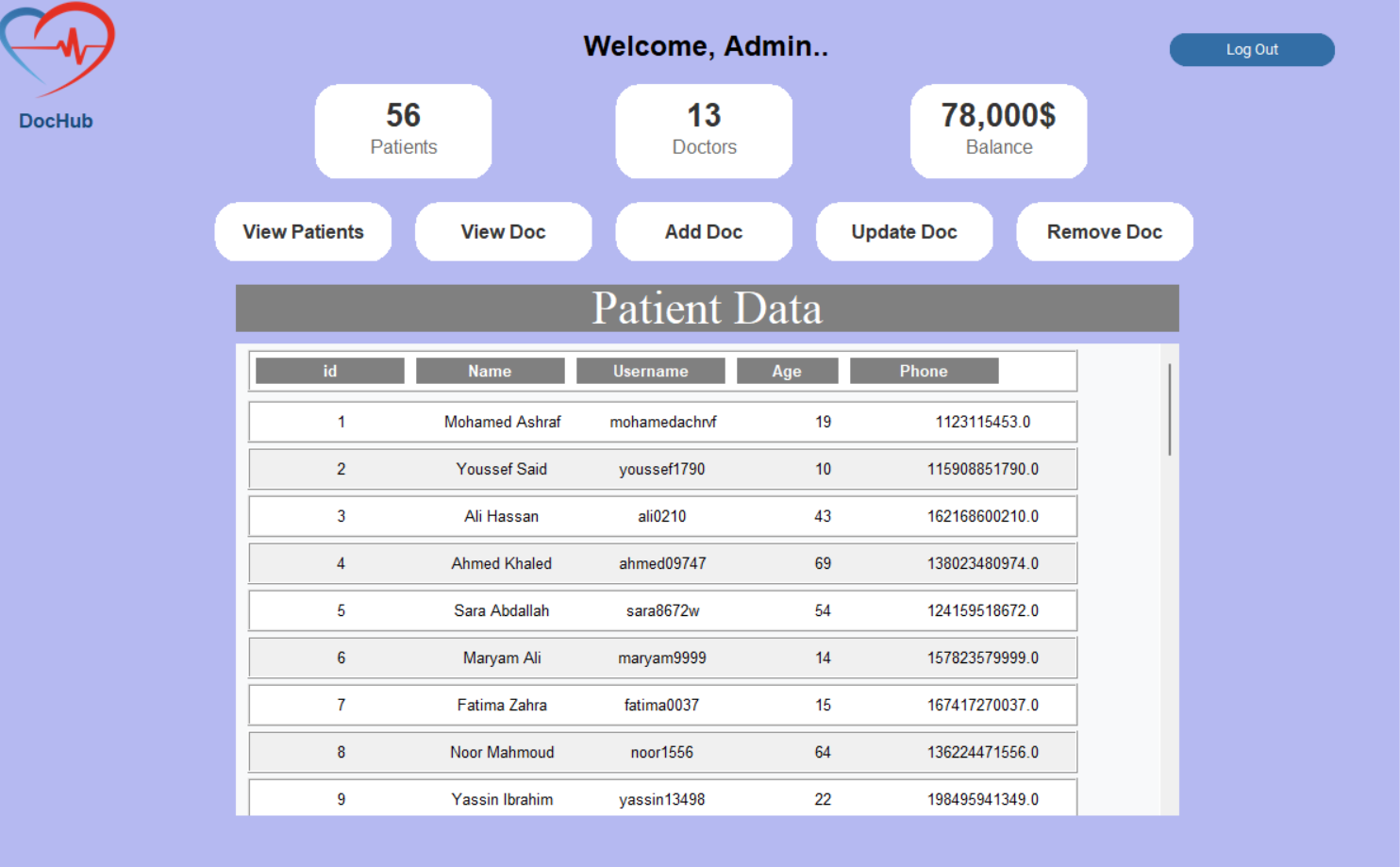Click phone number 115908851790.0
This screenshot has height=867, width=1400.
(x=983, y=469)
